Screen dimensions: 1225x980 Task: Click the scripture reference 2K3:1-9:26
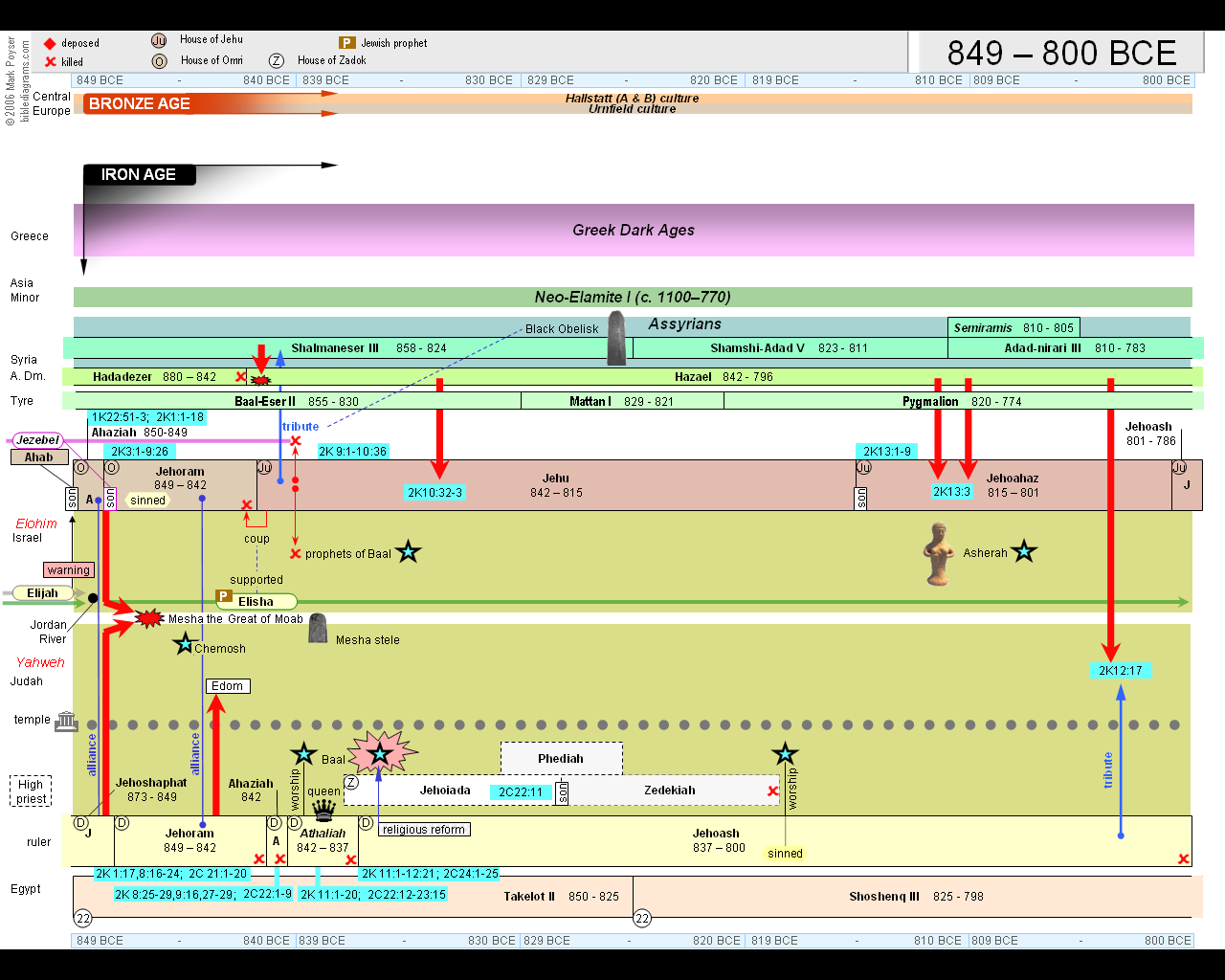click(140, 452)
